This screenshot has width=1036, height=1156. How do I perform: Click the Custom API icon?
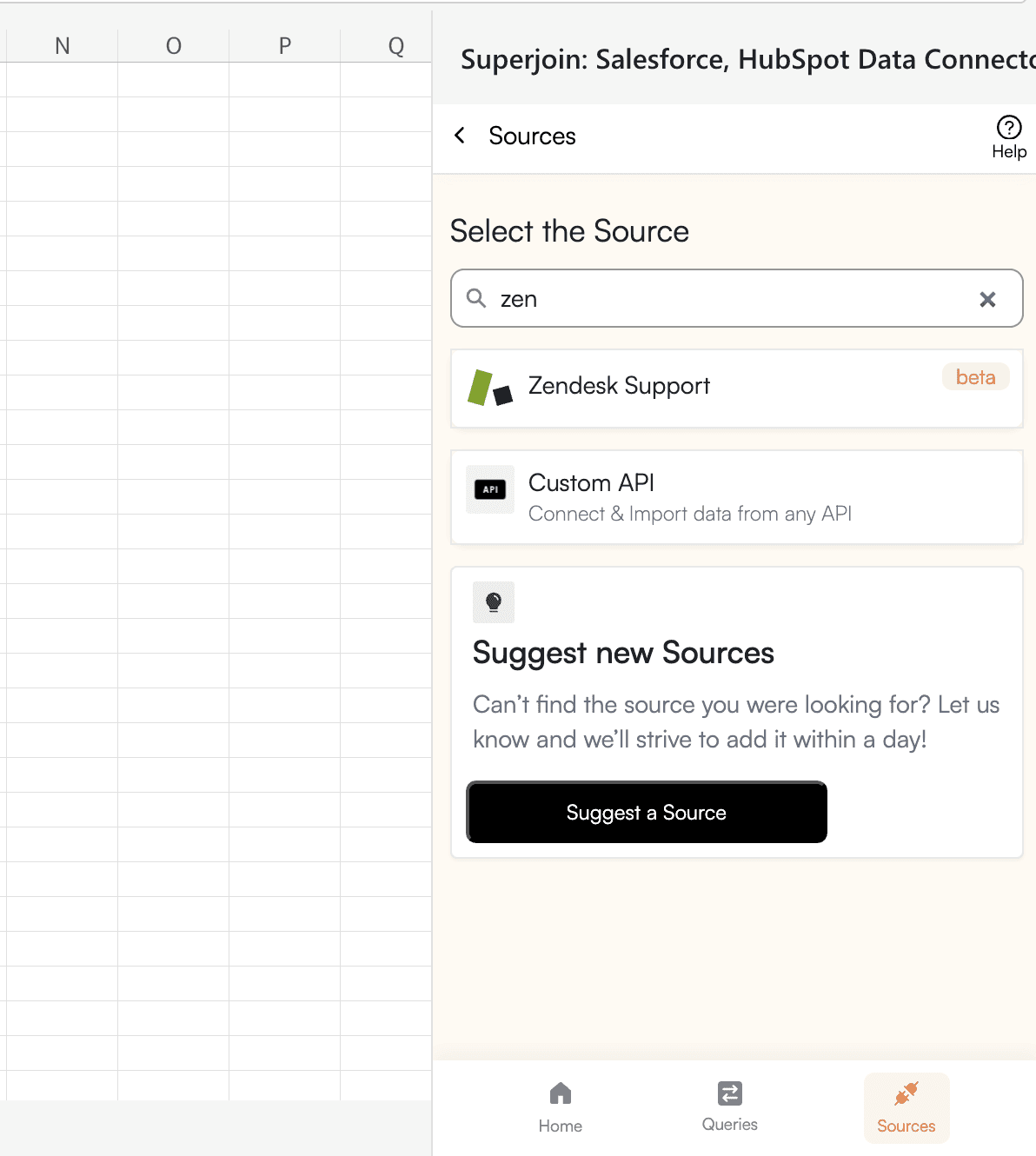click(x=490, y=489)
